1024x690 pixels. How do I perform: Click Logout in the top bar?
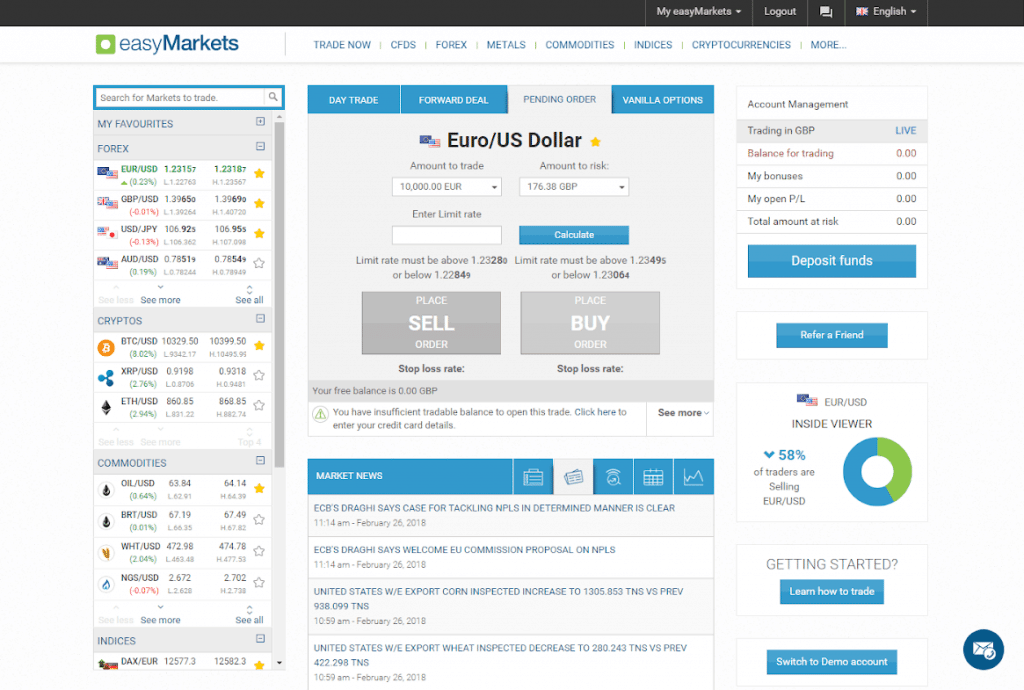coord(780,12)
